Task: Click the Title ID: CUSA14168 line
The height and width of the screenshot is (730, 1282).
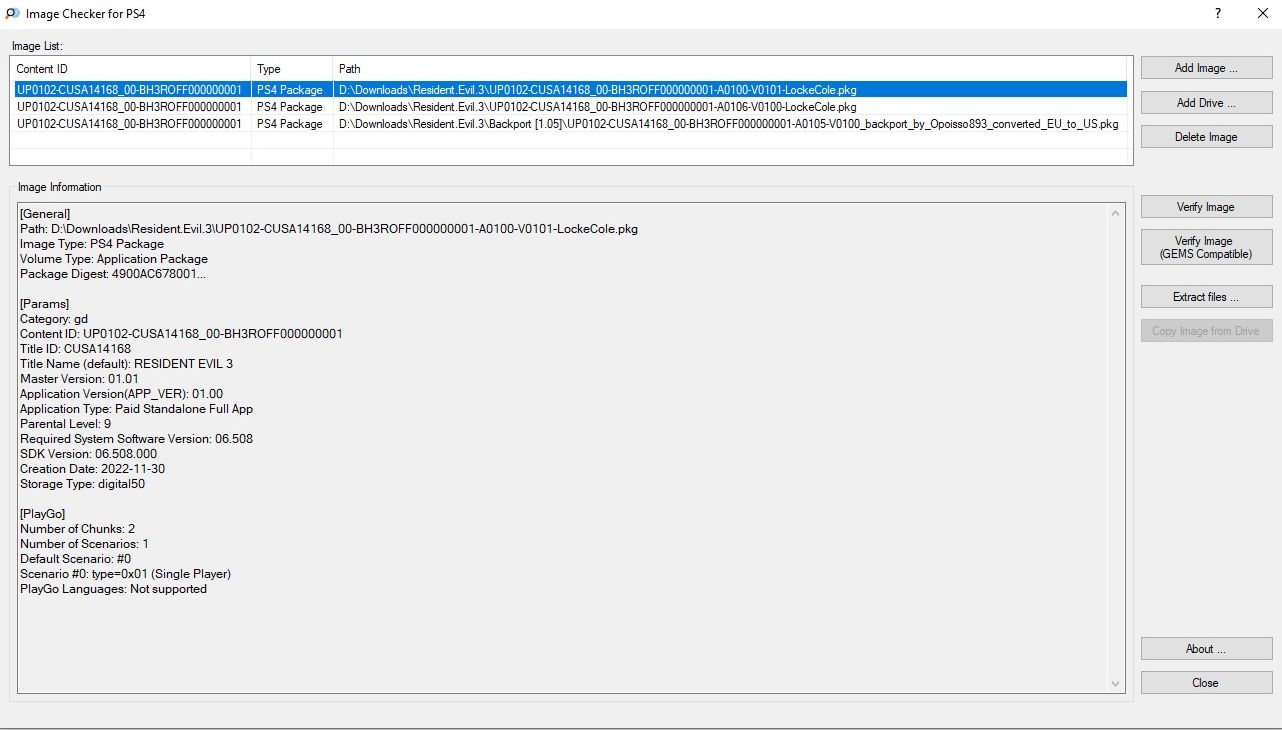Action: pos(75,349)
